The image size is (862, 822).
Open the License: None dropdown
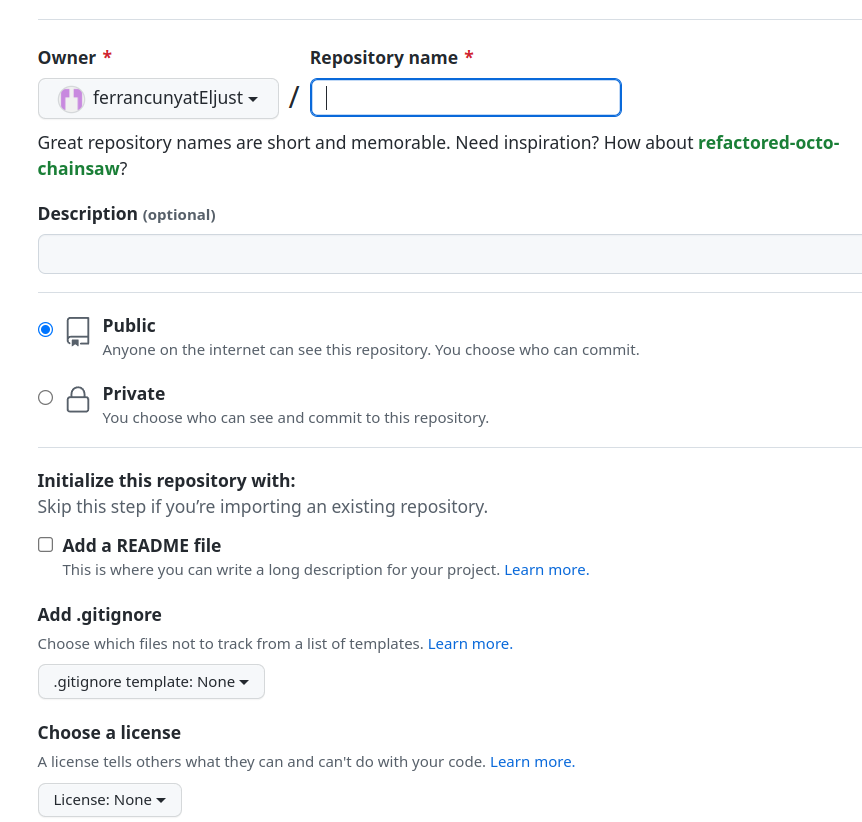point(110,800)
